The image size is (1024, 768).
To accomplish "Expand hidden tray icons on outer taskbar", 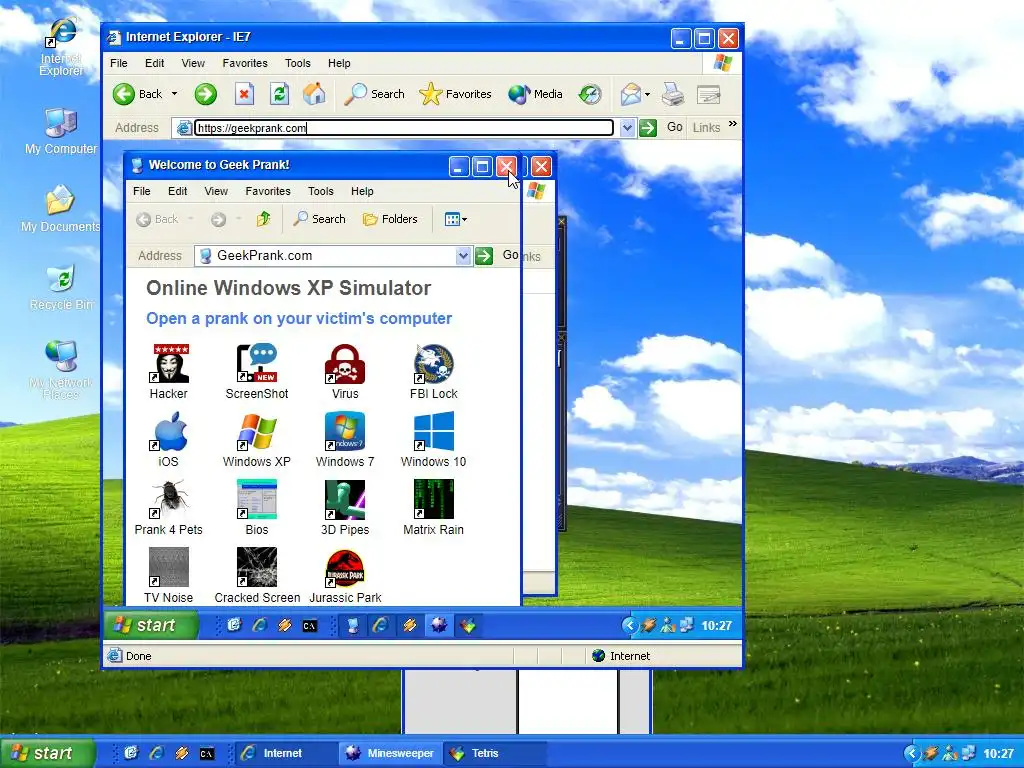I will pyautogui.click(x=912, y=754).
